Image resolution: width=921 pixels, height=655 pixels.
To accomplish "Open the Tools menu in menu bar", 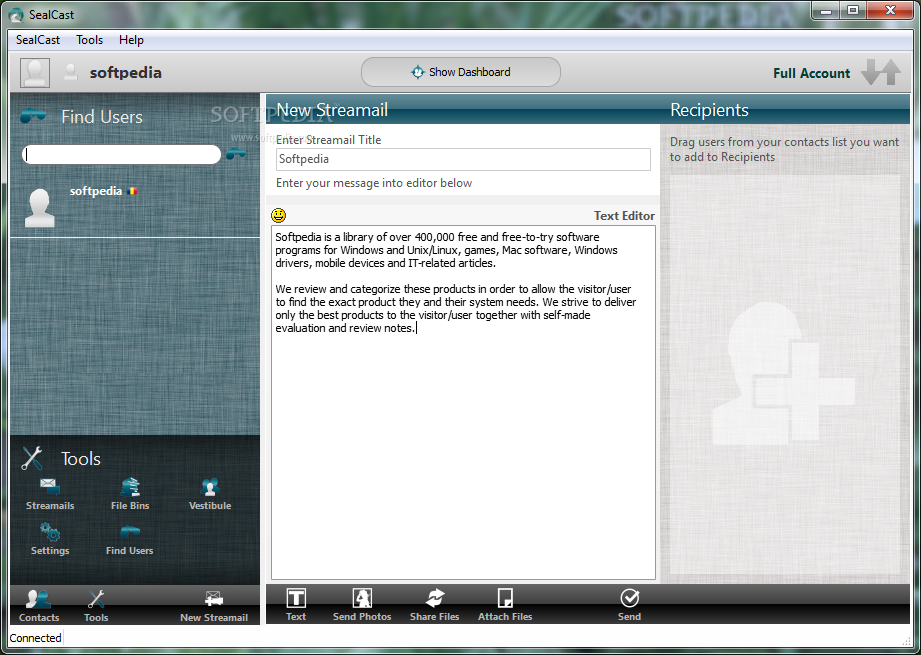I will click(x=89, y=40).
